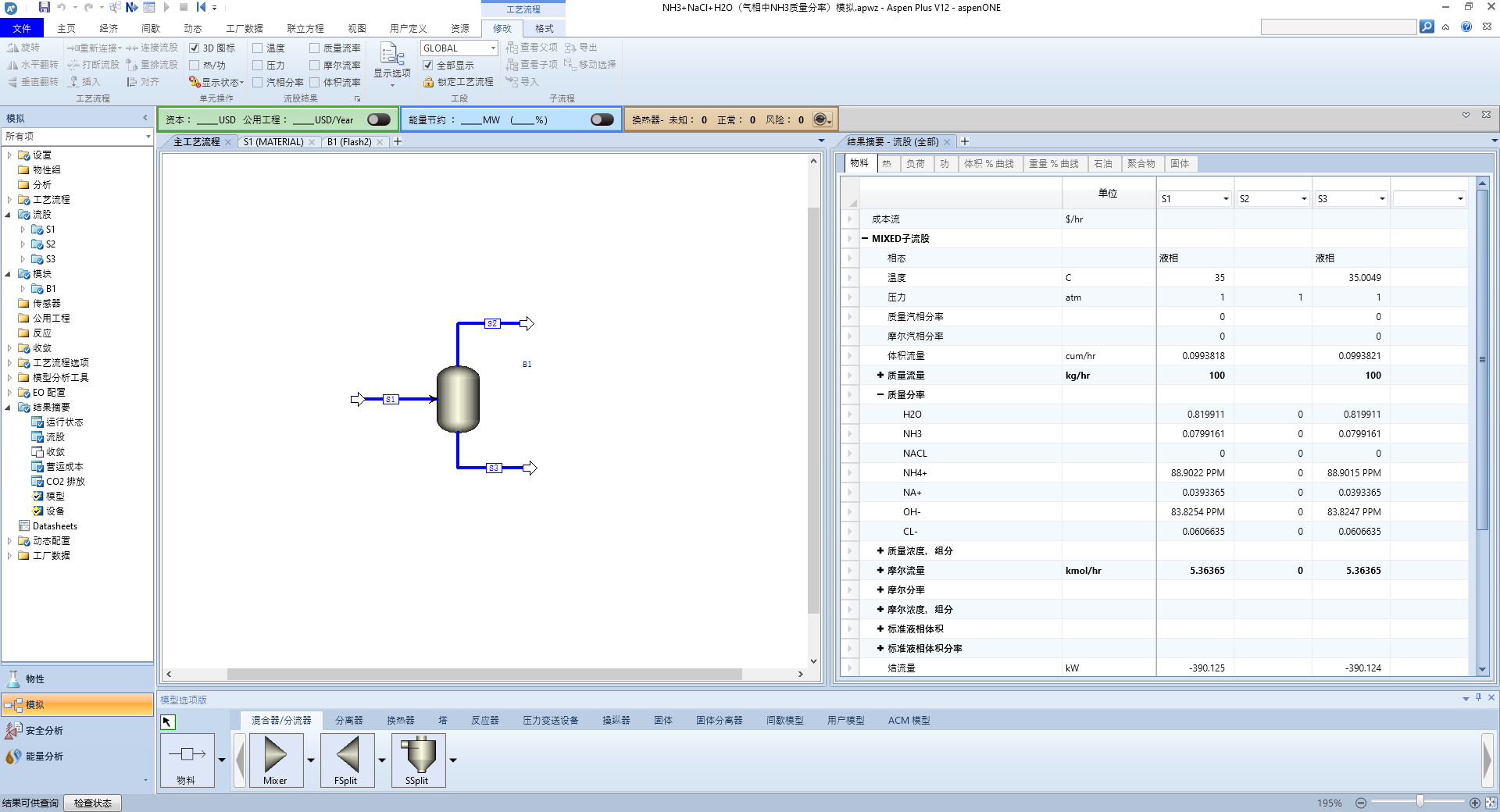Enable the 热/功 checkbox
The height and width of the screenshot is (812, 1500).
click(195, 65)
